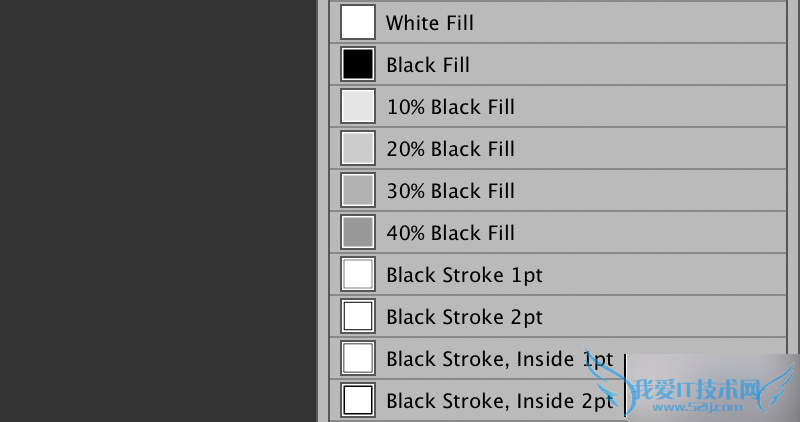This screenshot has width=800, height=422.
Task: Click the 10% Black Fill swatch icon
Action: 358,106
